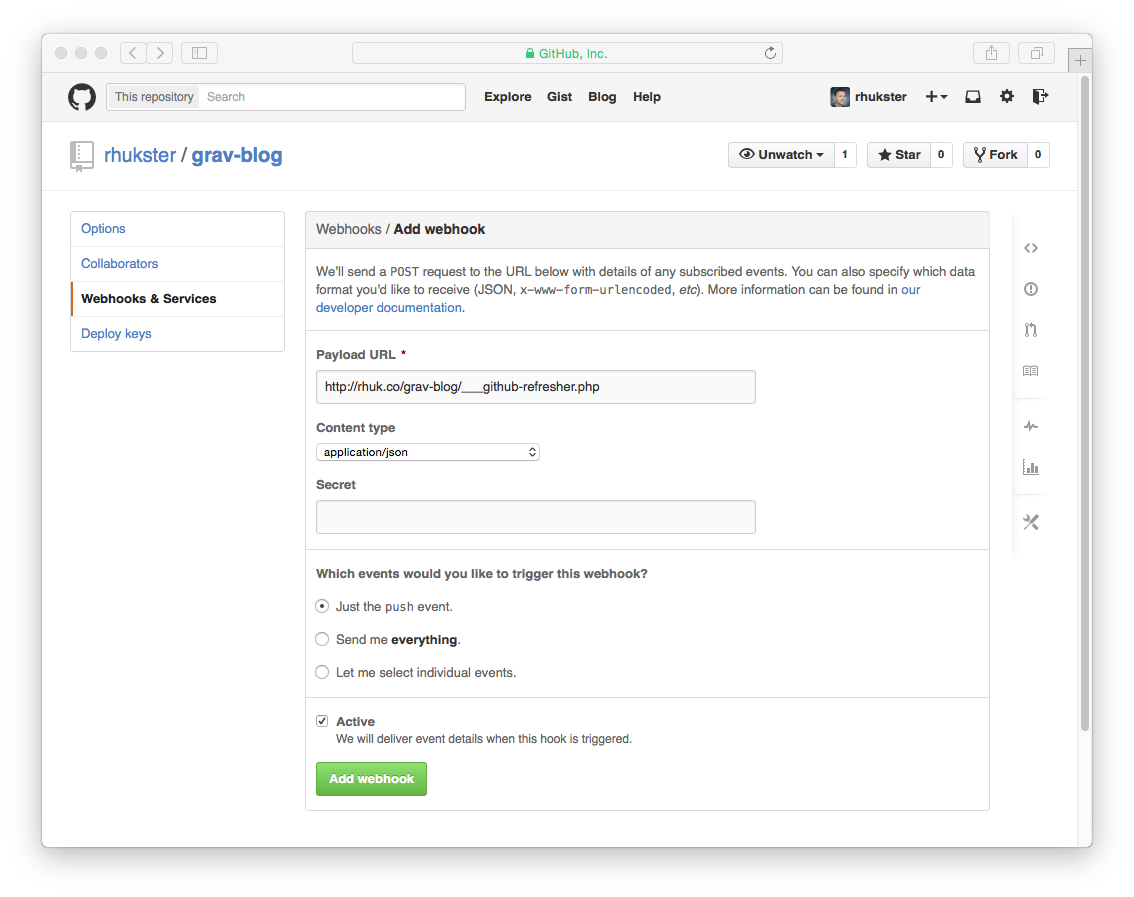Click the Add webhook button

coord(372,779)
